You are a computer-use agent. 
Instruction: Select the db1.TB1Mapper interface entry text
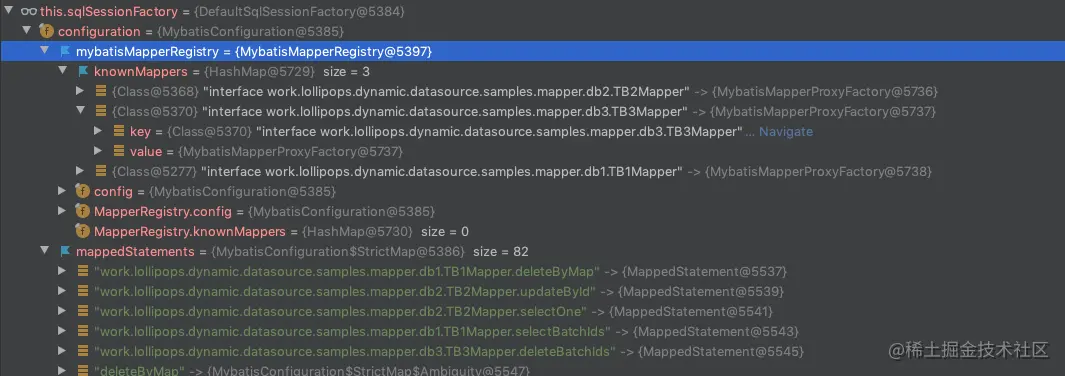pos(442,171)
